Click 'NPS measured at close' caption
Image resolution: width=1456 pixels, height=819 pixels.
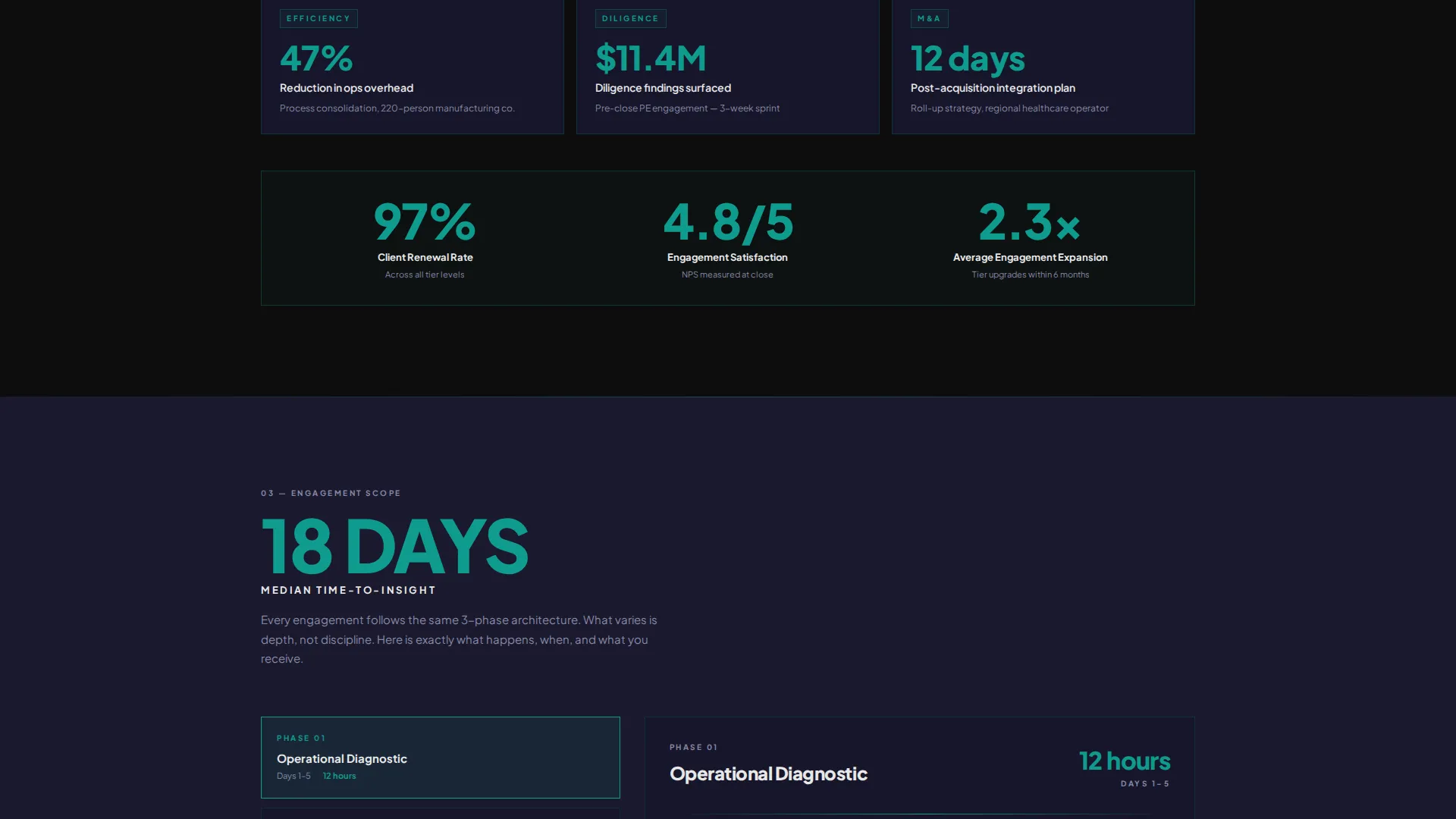tap(727, 275)
